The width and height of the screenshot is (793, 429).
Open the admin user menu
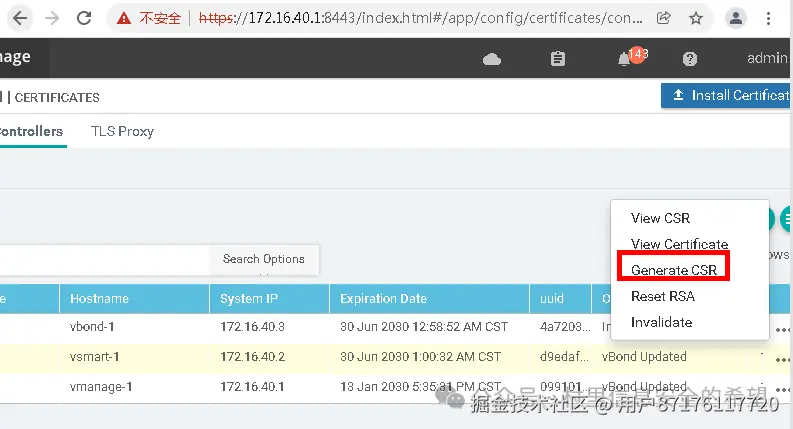pos(767,58)
